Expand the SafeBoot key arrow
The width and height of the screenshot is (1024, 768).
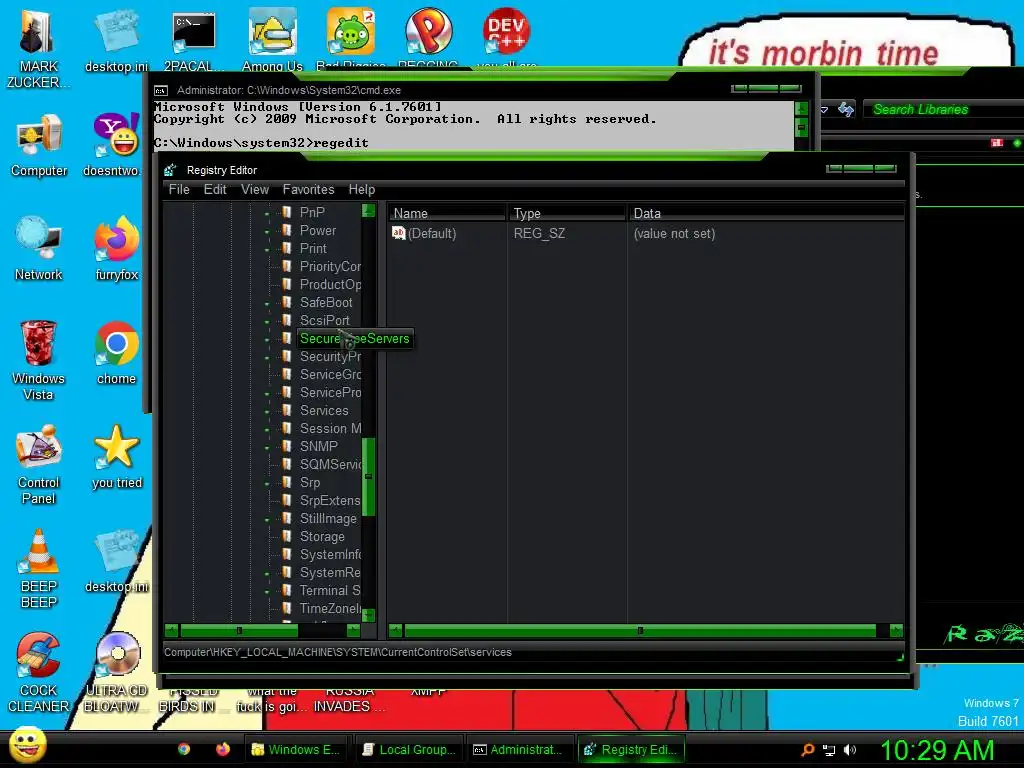[267, 304]
